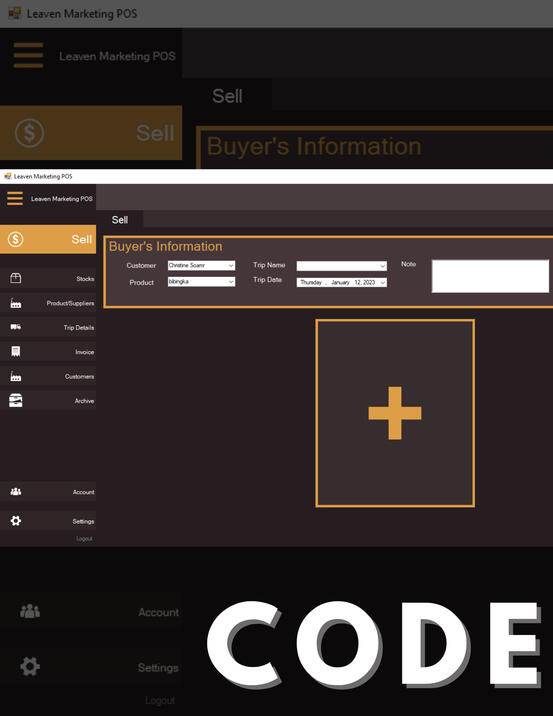
Task: Open the Customers icon in sidebar
Action: pyautogui.click(x=16, y=376)
